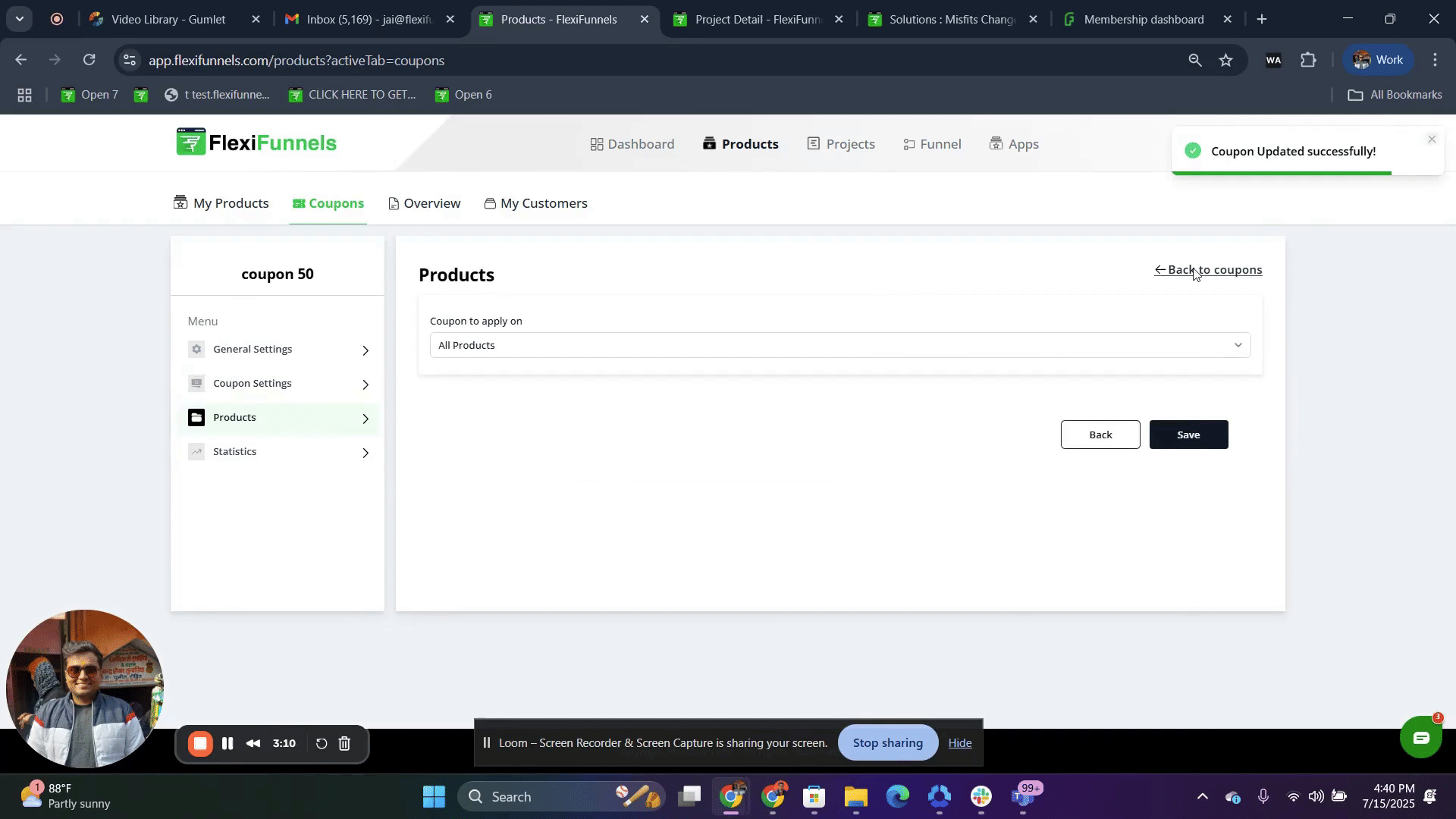Expand the Statistics menu arrow
Image resolution: width=1456 pixels, height=819 pixels.
(x=366, y=453)
